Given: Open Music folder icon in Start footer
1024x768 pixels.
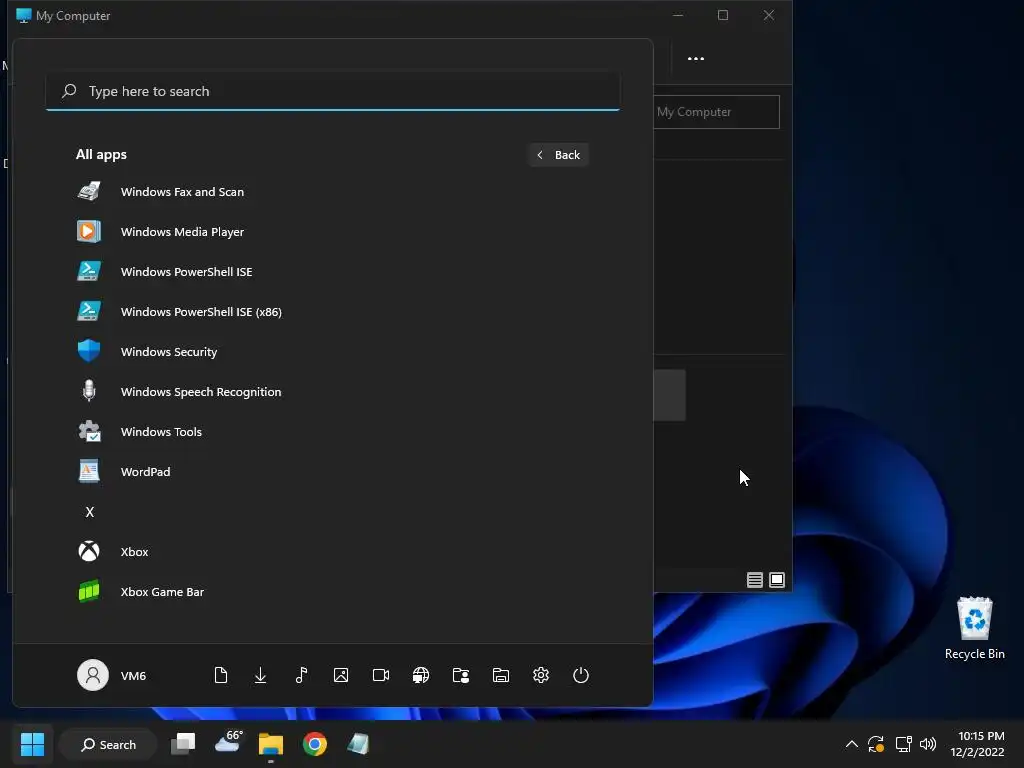Looking at the screenshot, I should point(300,675).
